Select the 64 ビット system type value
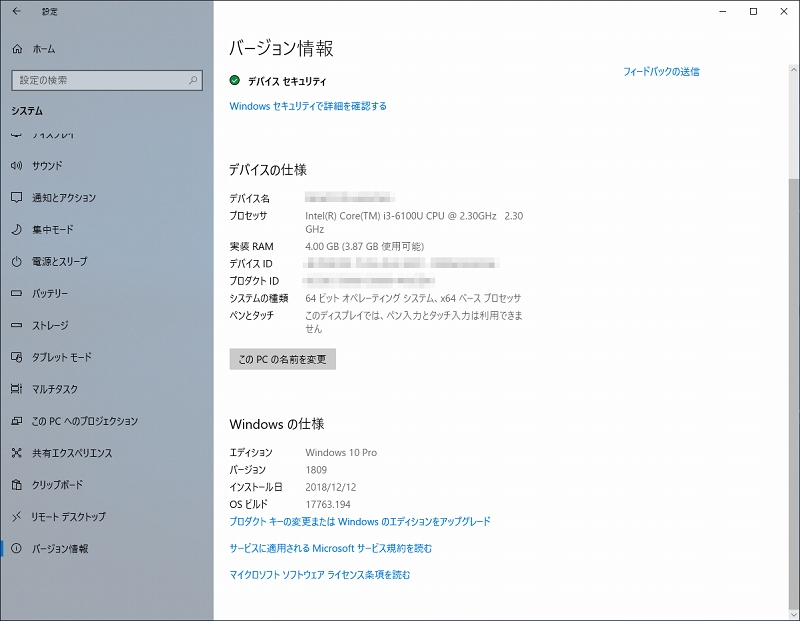The image size is (800, 621). 413,298
